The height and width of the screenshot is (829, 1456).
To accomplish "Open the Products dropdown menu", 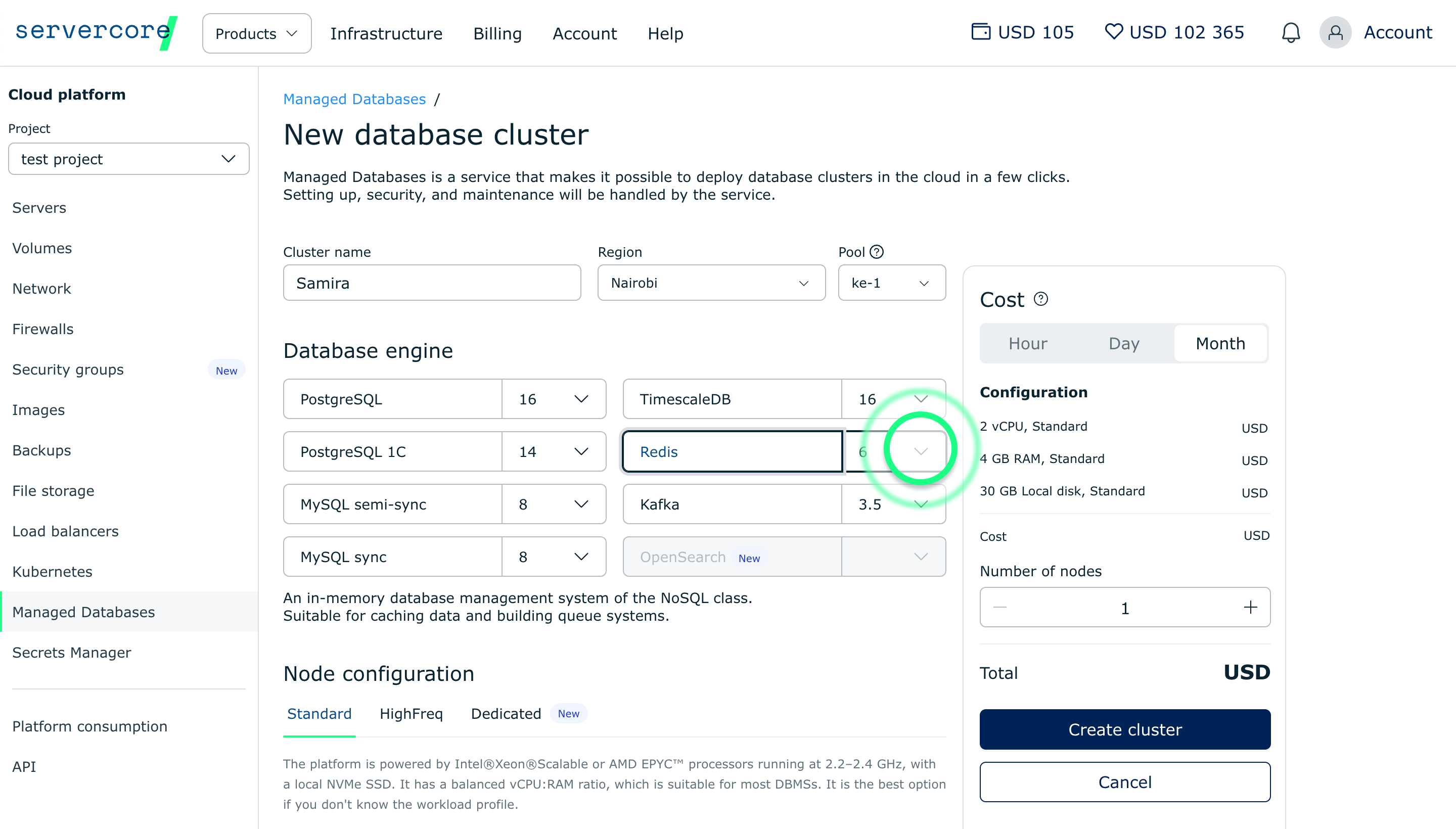I will point(256,33).
